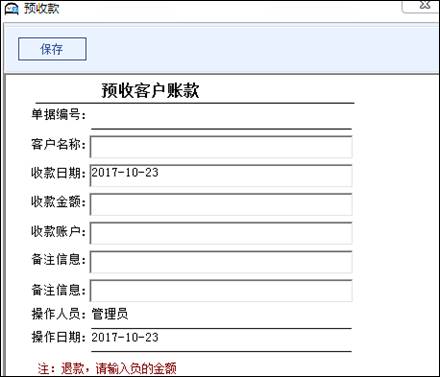Screen dimensions: 440x377
Task: Focus the second 备注信息 input field
Action: click(x=221, y=290)
